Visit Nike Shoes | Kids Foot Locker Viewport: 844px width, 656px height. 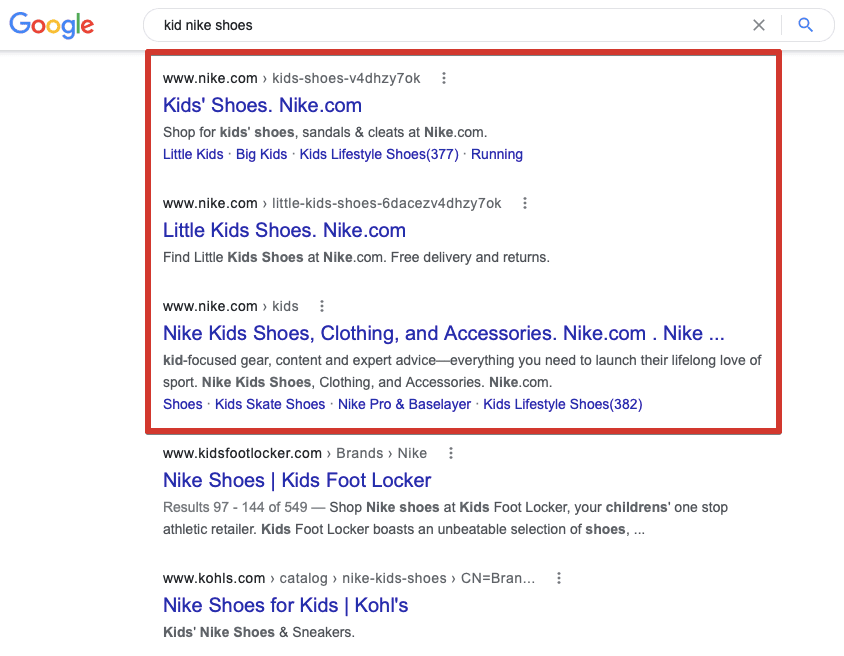[x=297, y=480]
